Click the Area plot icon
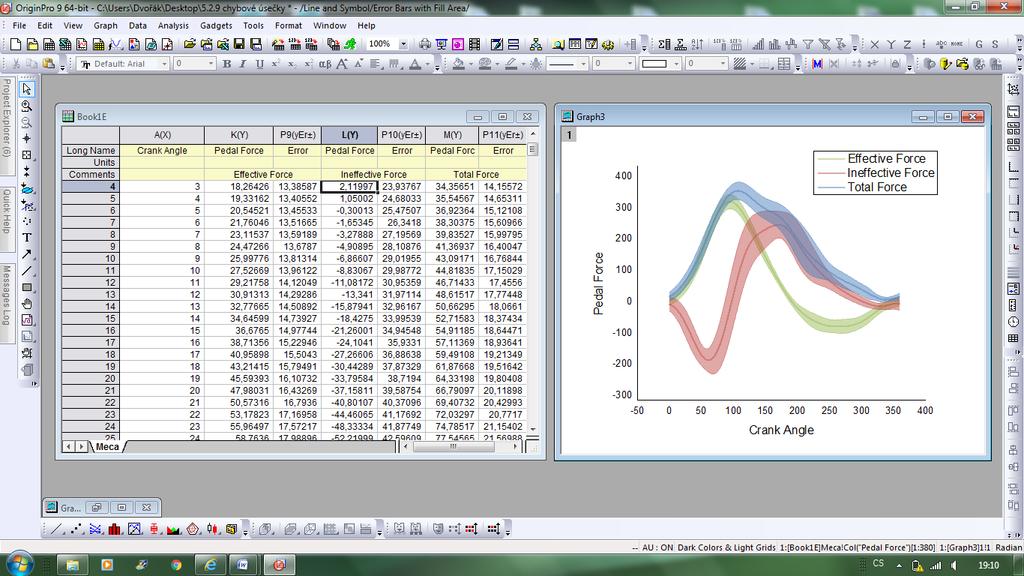This screenshot has width=1024, height=576. 173,529
